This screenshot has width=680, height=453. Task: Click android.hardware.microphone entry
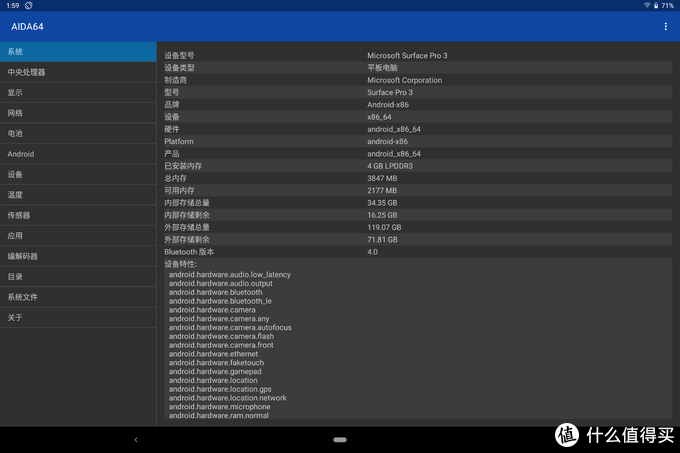tap(219, 407)
